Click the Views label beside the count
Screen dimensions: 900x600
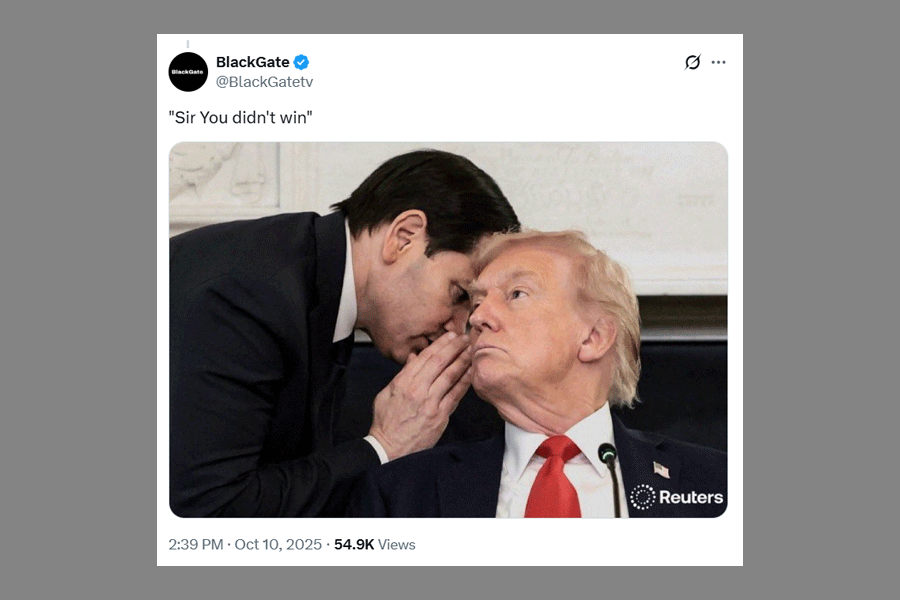397,544
